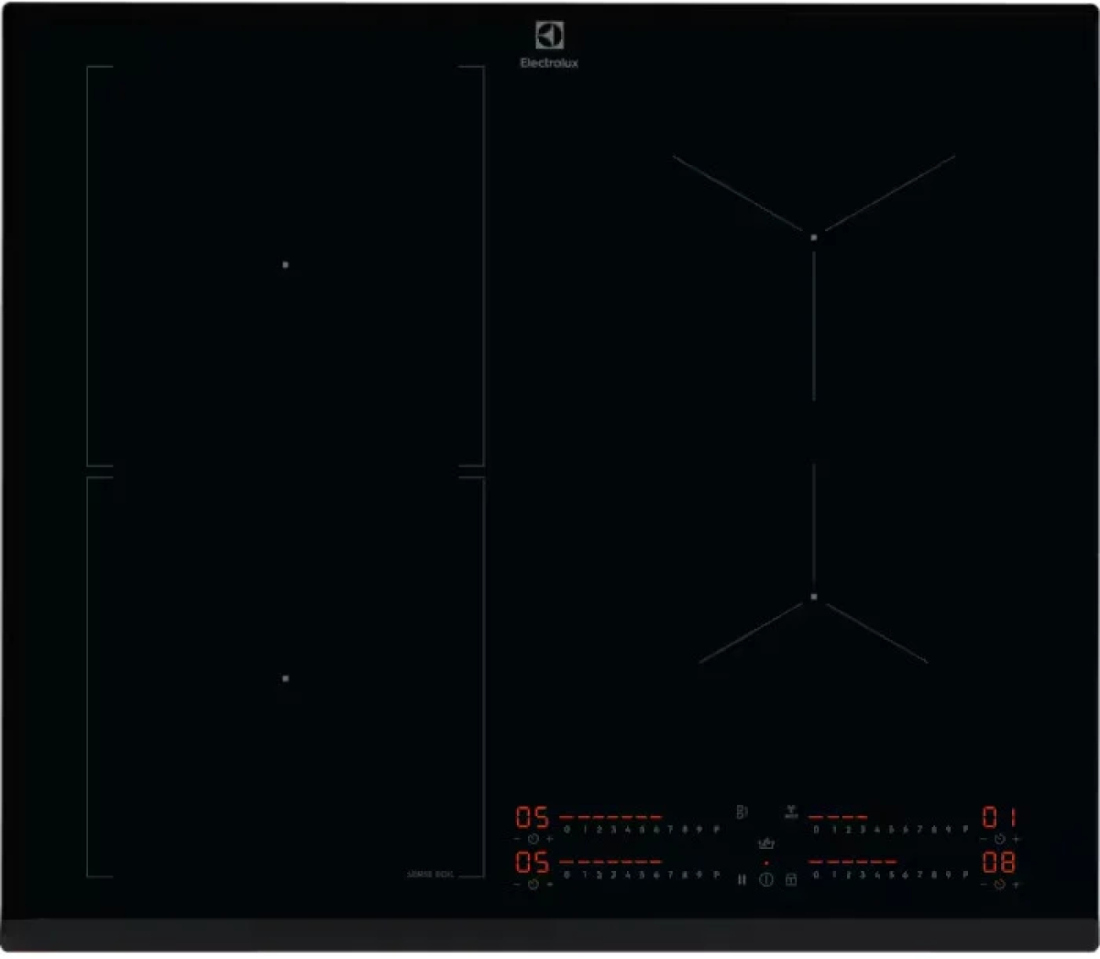Viewport: 1100px width, 959px height.
Task: Tap the SenseBoil pot icon
Action: (766, 843)
